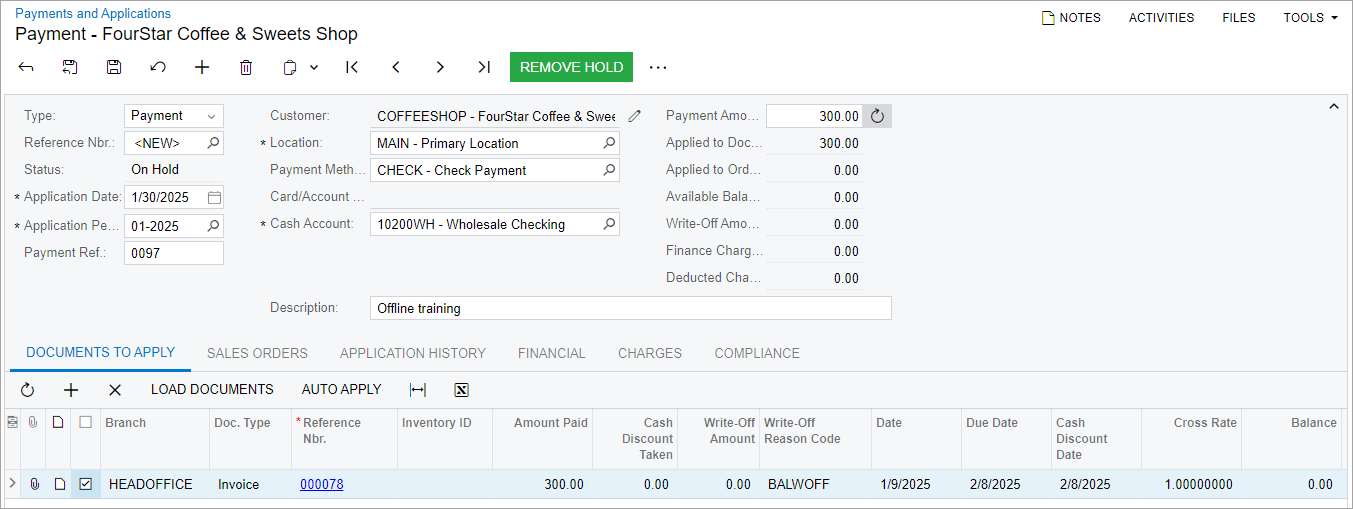Viewport: 1353px width, 509px height.
Task: Click the Save and Close toolbar icon
Action: (70, 67)
